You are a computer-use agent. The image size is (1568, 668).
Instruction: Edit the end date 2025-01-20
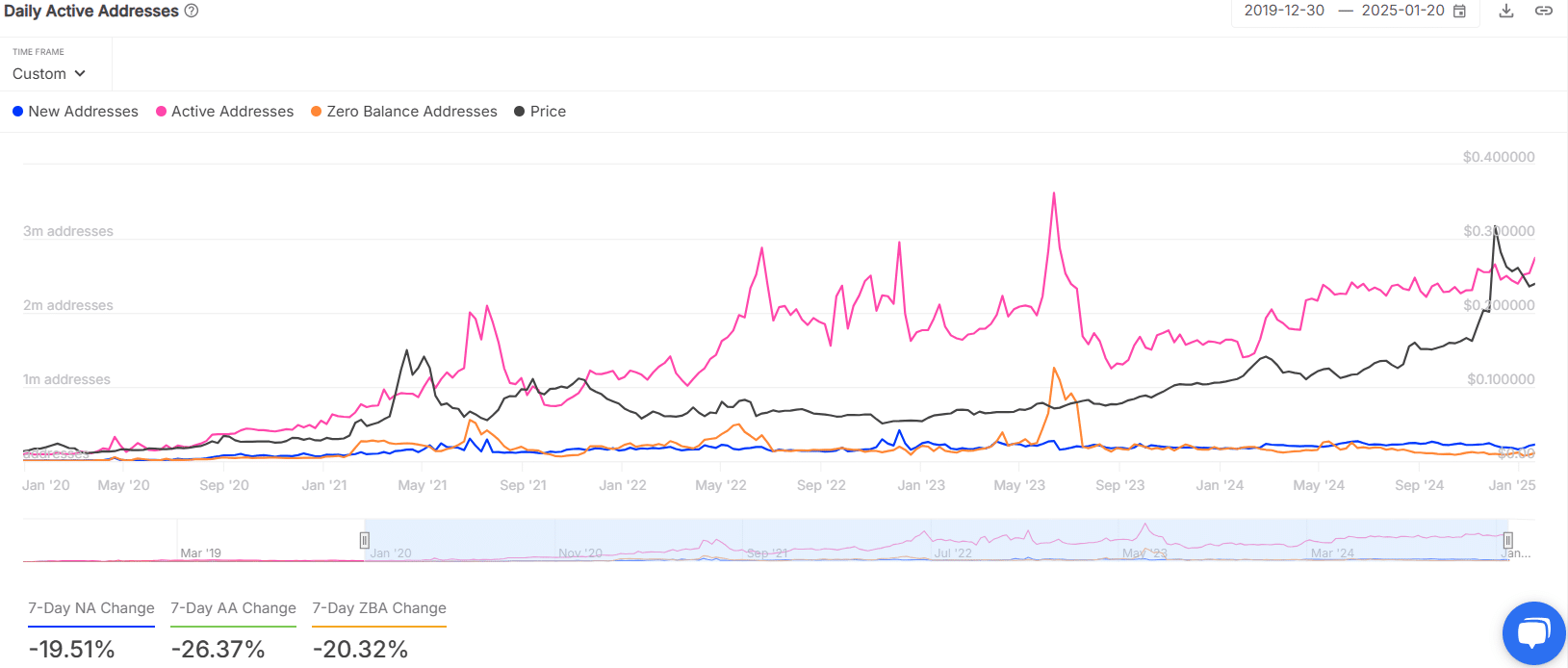coord(1402,11)
